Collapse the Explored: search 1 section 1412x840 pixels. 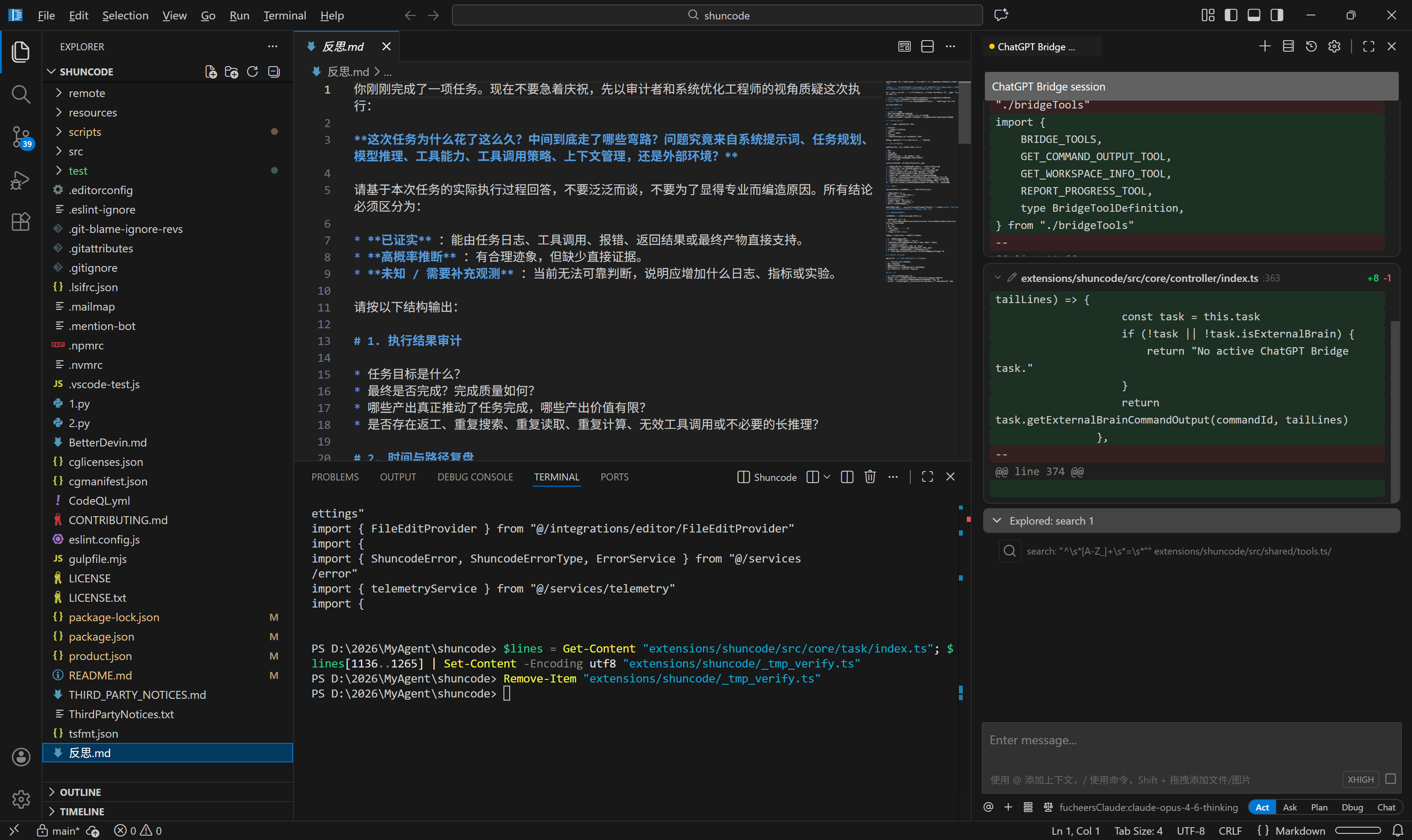[x=1191, y=521]
